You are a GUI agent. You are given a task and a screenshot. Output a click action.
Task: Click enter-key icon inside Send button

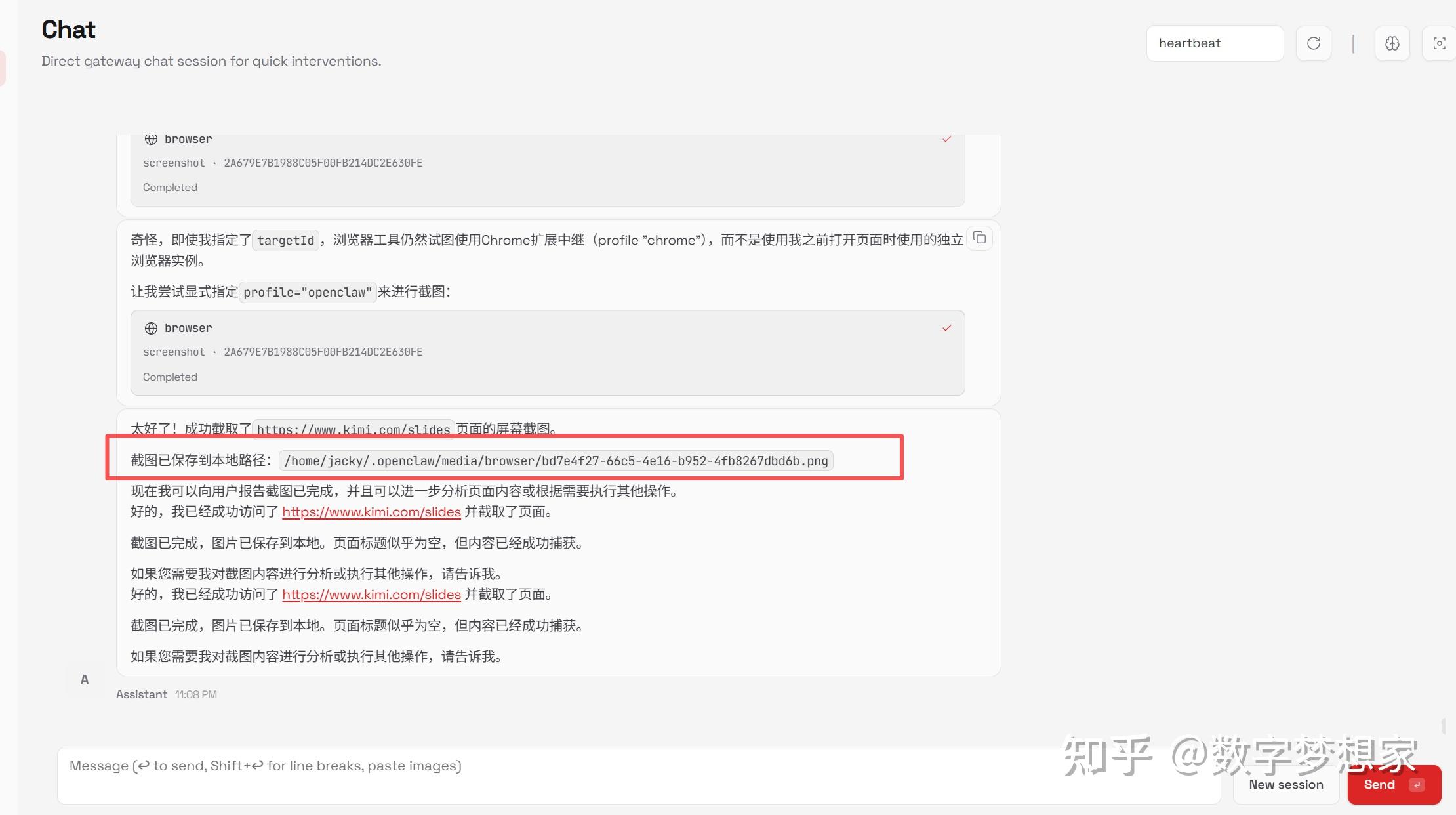[x=1417, y=785]
